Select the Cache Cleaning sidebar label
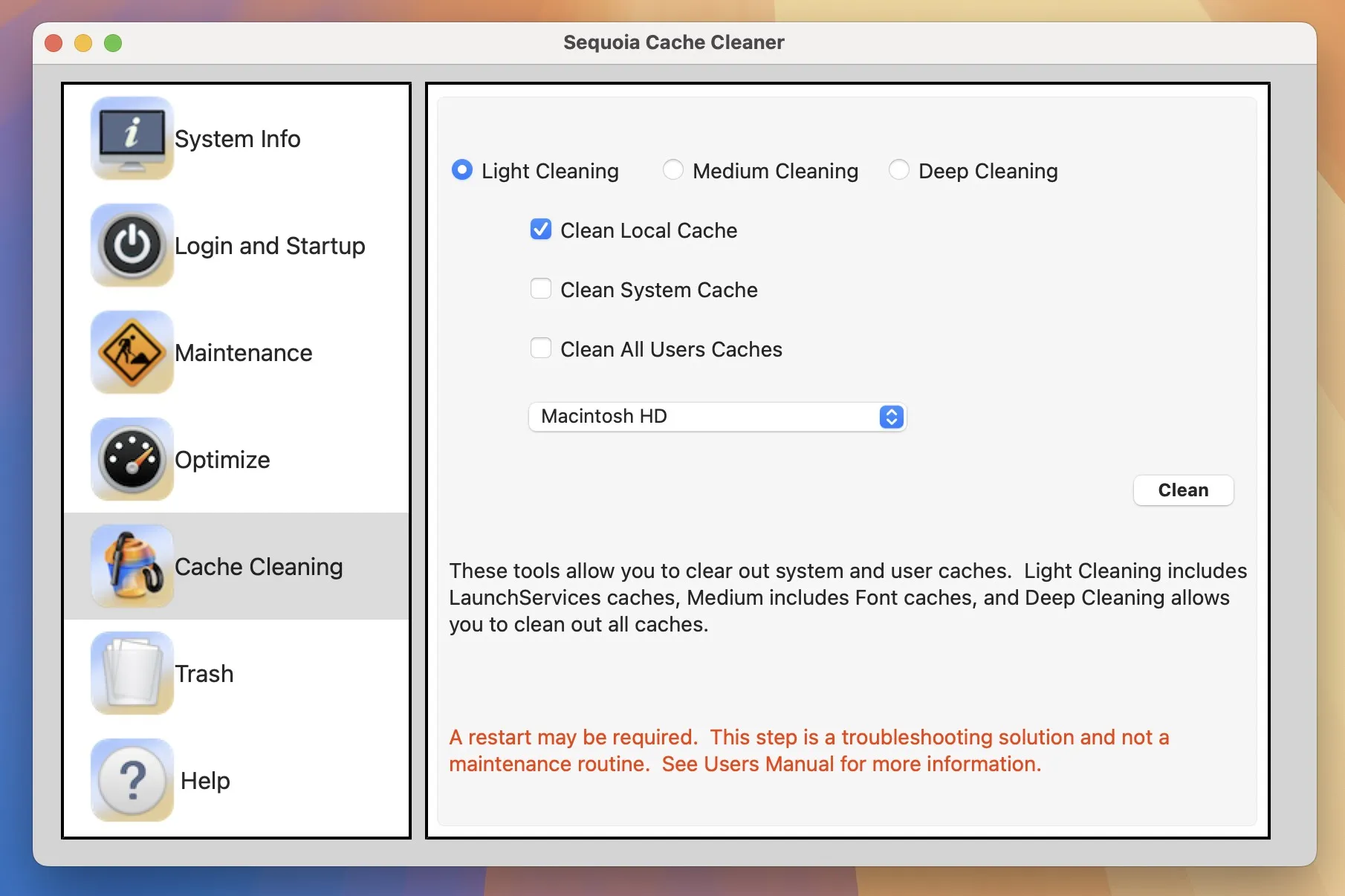 [259, 567]
